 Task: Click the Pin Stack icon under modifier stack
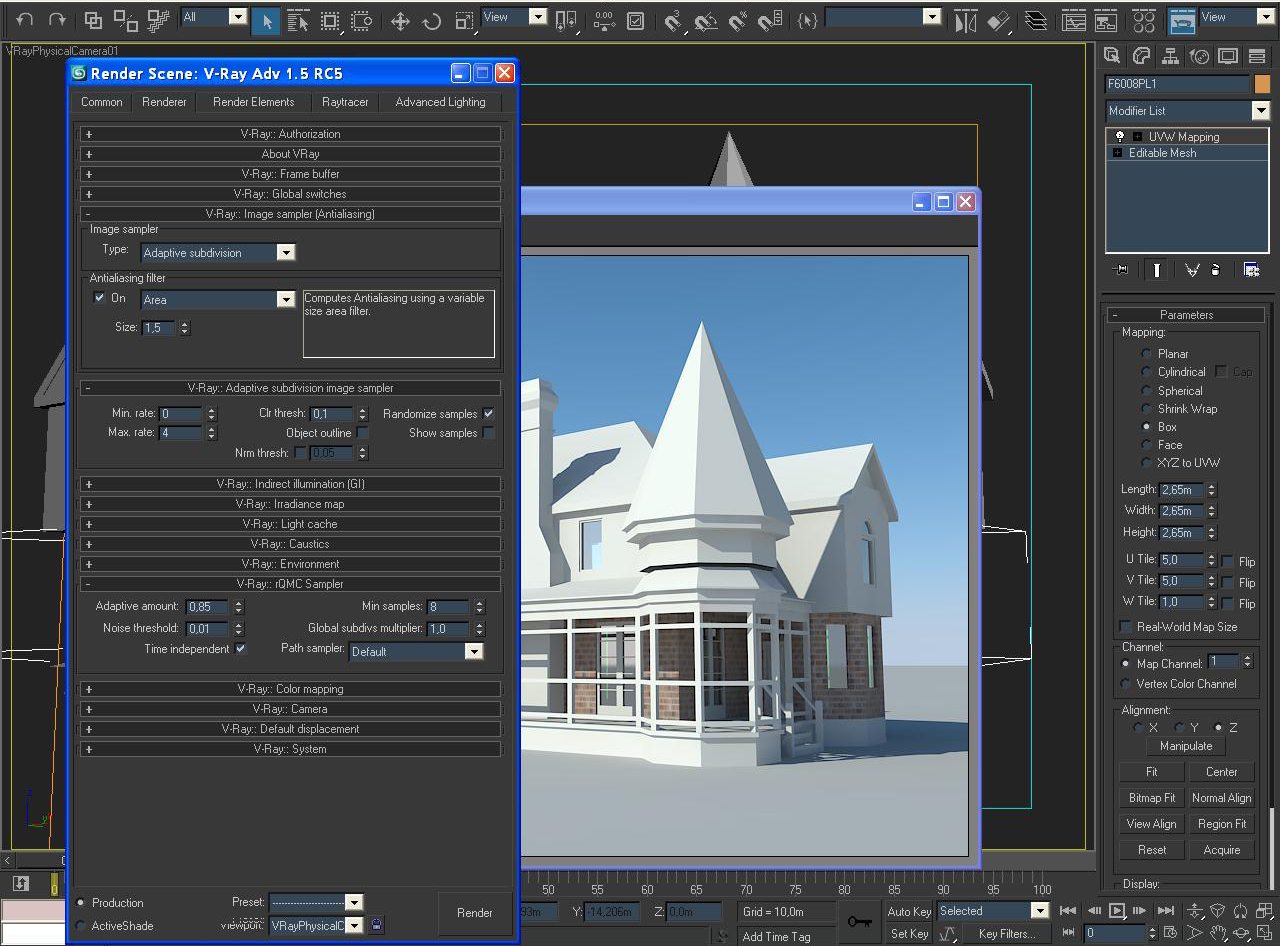(1121, 270)
